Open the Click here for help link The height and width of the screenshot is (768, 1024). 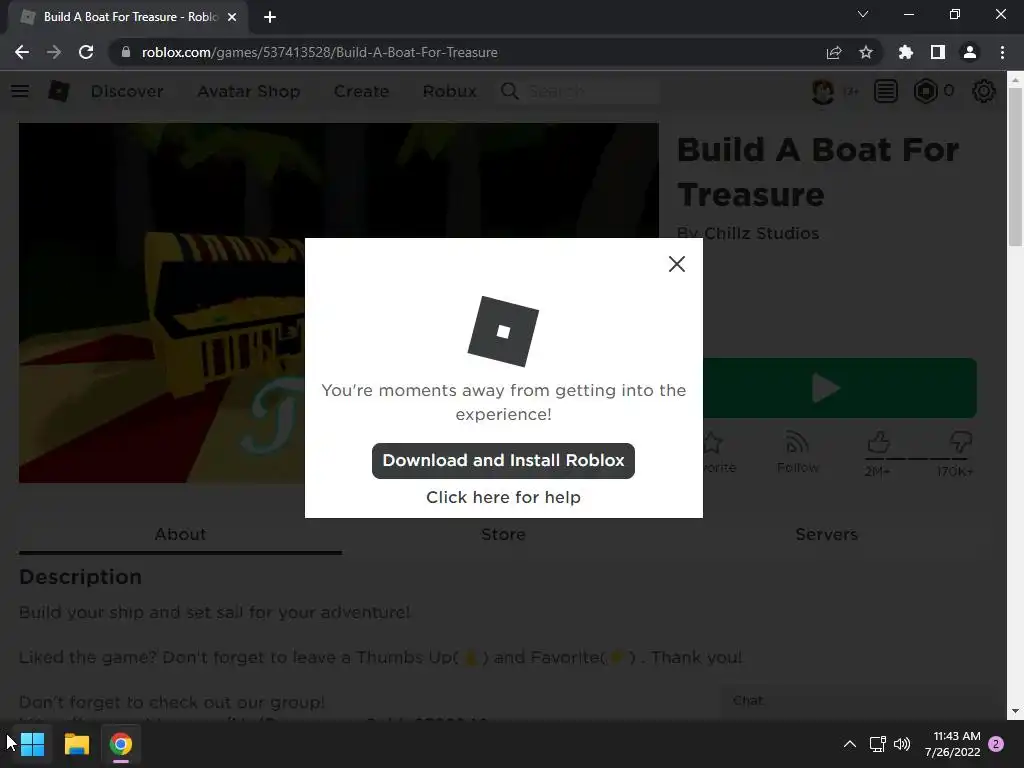pos(503,497)
